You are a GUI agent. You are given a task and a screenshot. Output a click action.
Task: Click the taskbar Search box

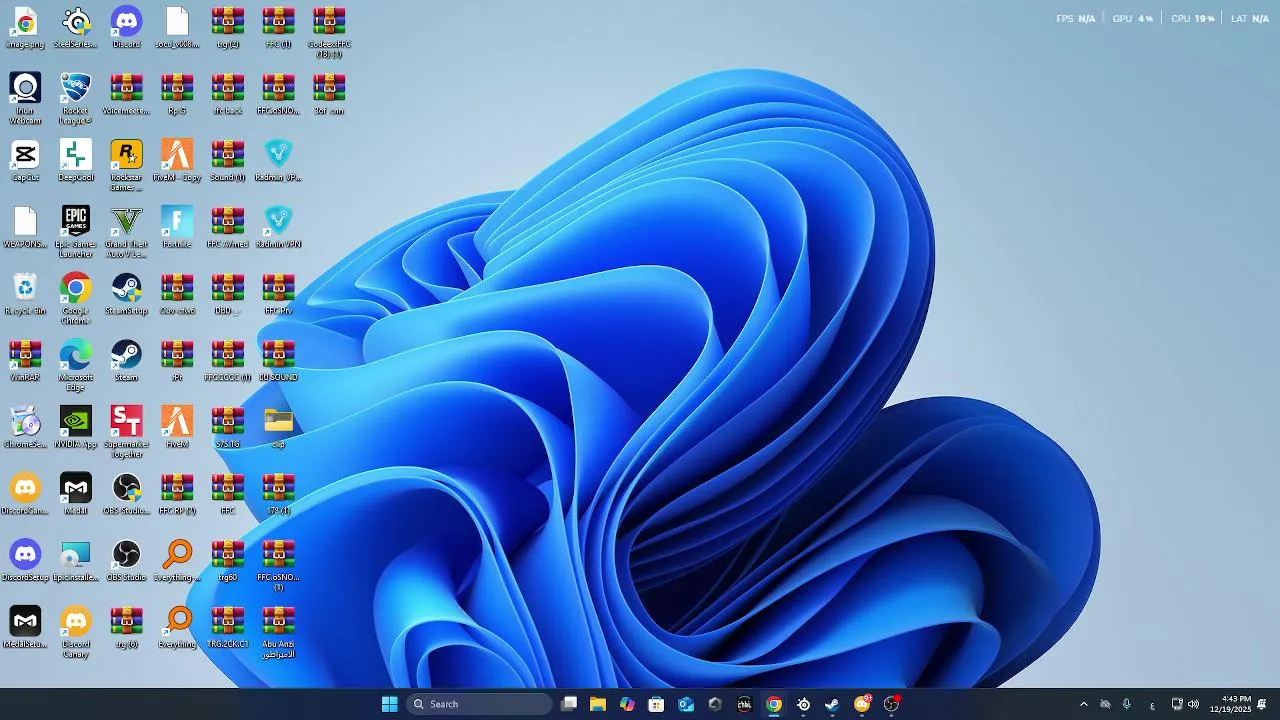(480, 704)
